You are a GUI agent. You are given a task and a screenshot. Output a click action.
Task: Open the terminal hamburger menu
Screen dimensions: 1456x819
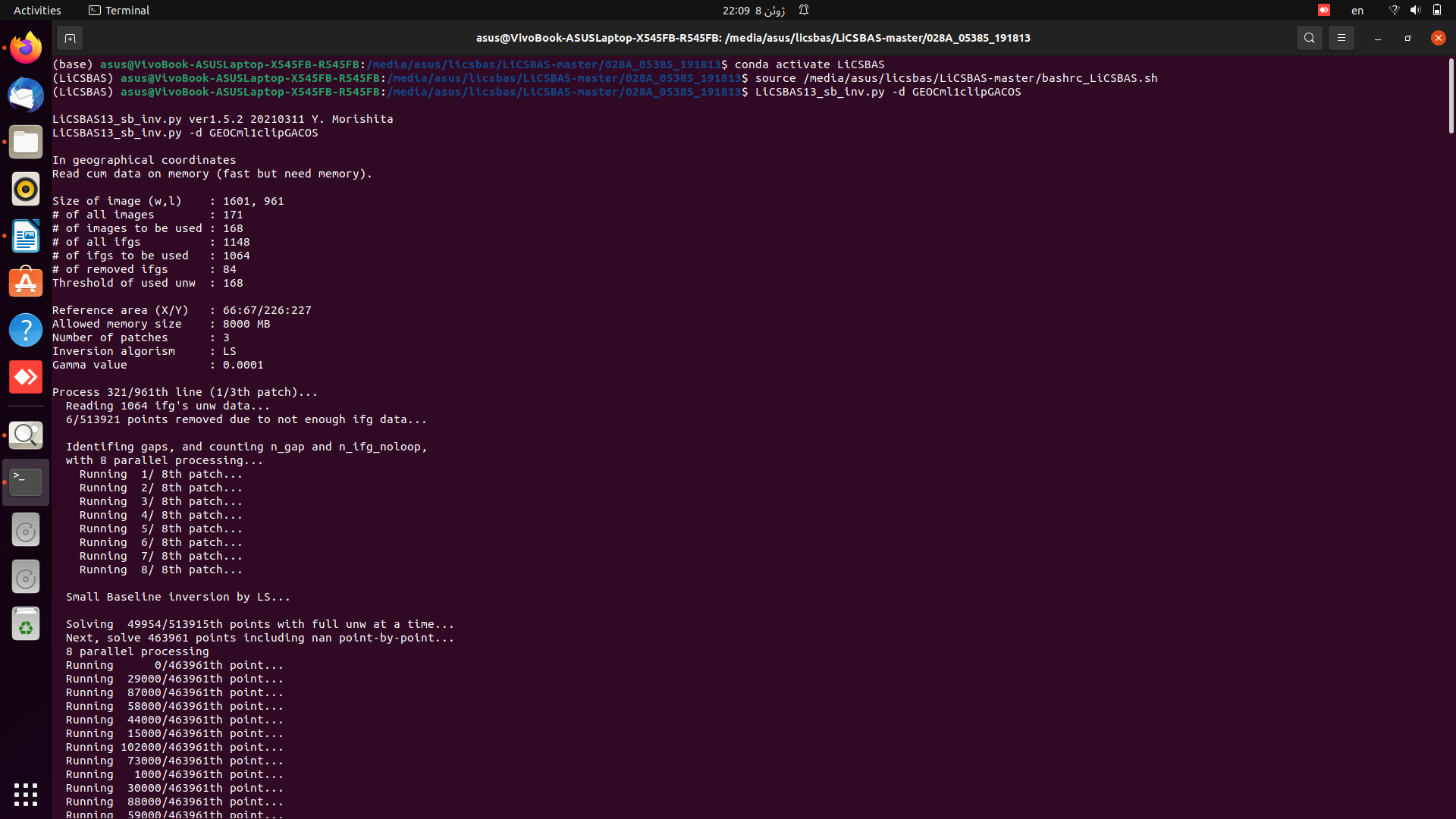click(1341, 37)
